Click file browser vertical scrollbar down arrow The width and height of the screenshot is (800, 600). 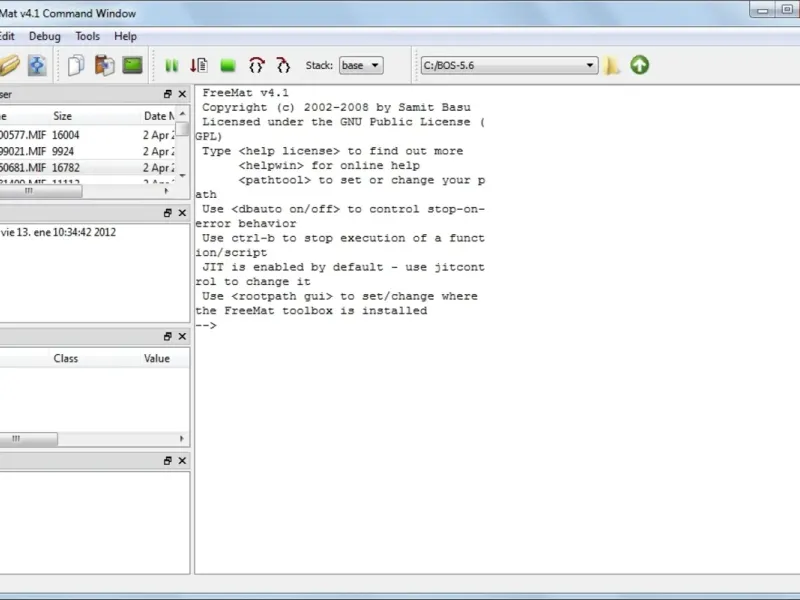(x=183, y=176)
